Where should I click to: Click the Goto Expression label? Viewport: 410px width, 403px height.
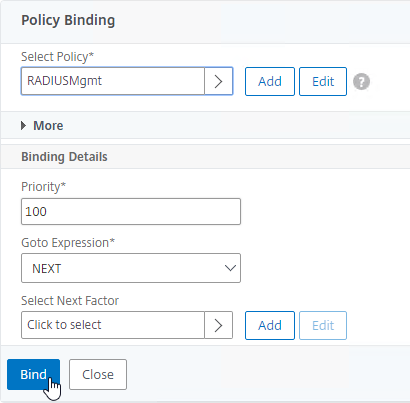[68, 243]
